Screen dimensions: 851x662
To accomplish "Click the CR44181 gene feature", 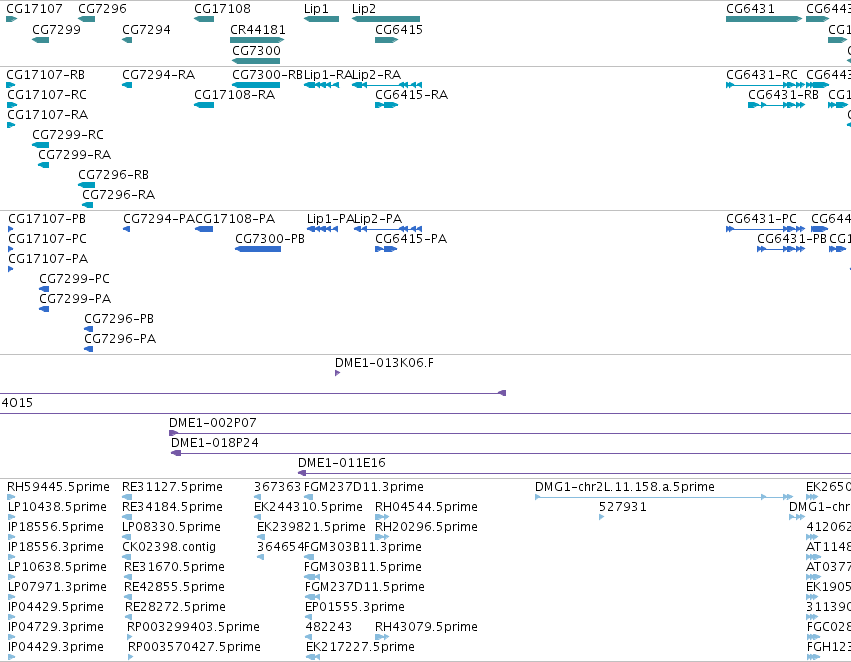I will pos(257,40).
